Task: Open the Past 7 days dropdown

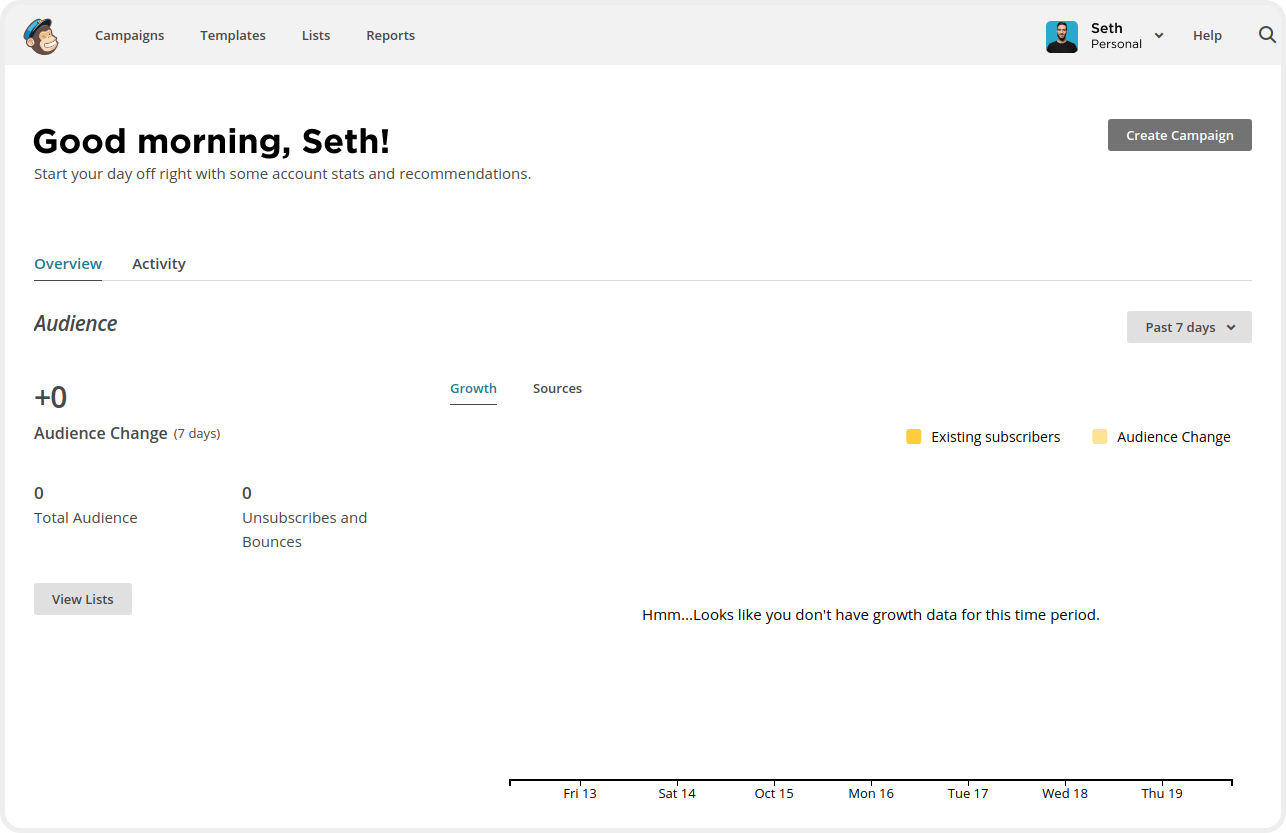Action: tap(1189, 327)
